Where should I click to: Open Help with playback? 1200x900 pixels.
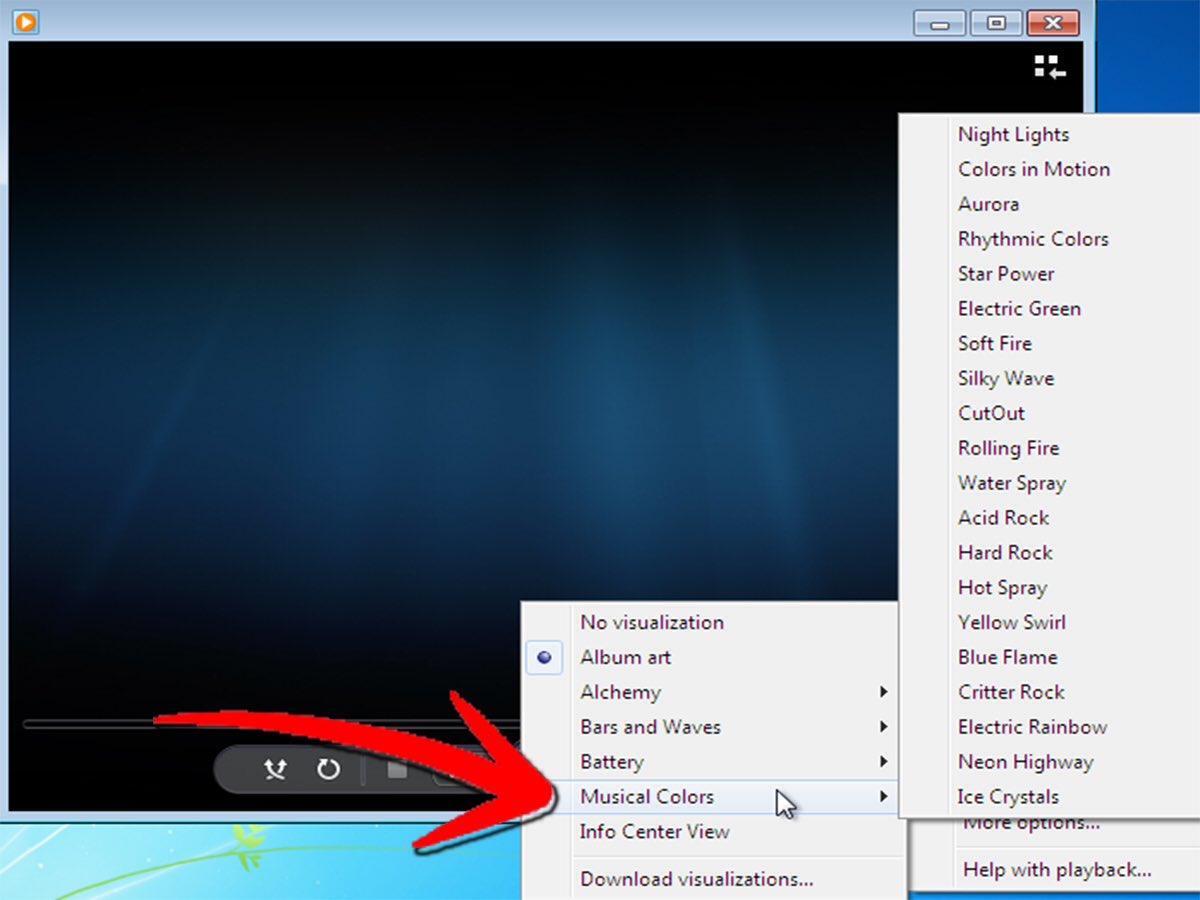tap(1055, 869)
